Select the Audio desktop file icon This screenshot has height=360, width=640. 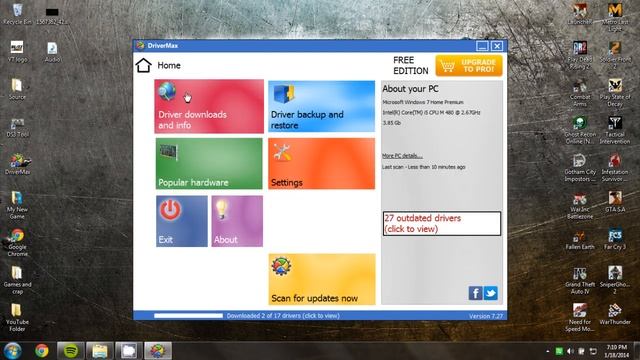pos(52,52)
